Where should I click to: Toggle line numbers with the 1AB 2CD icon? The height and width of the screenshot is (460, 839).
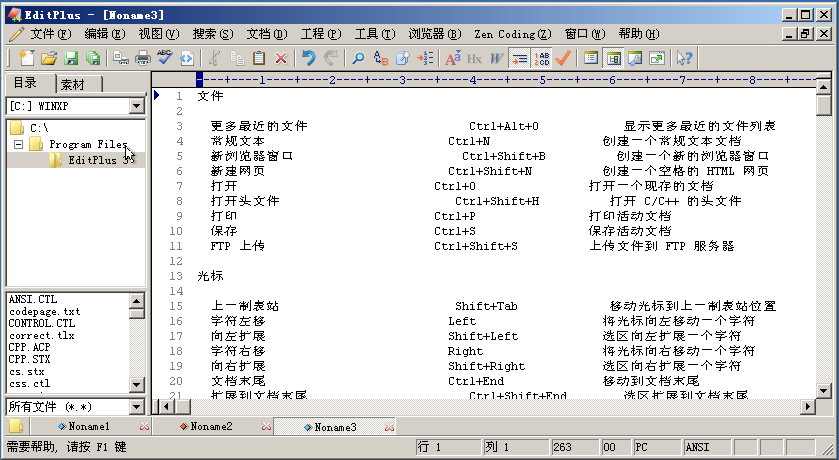coord(541,58)
